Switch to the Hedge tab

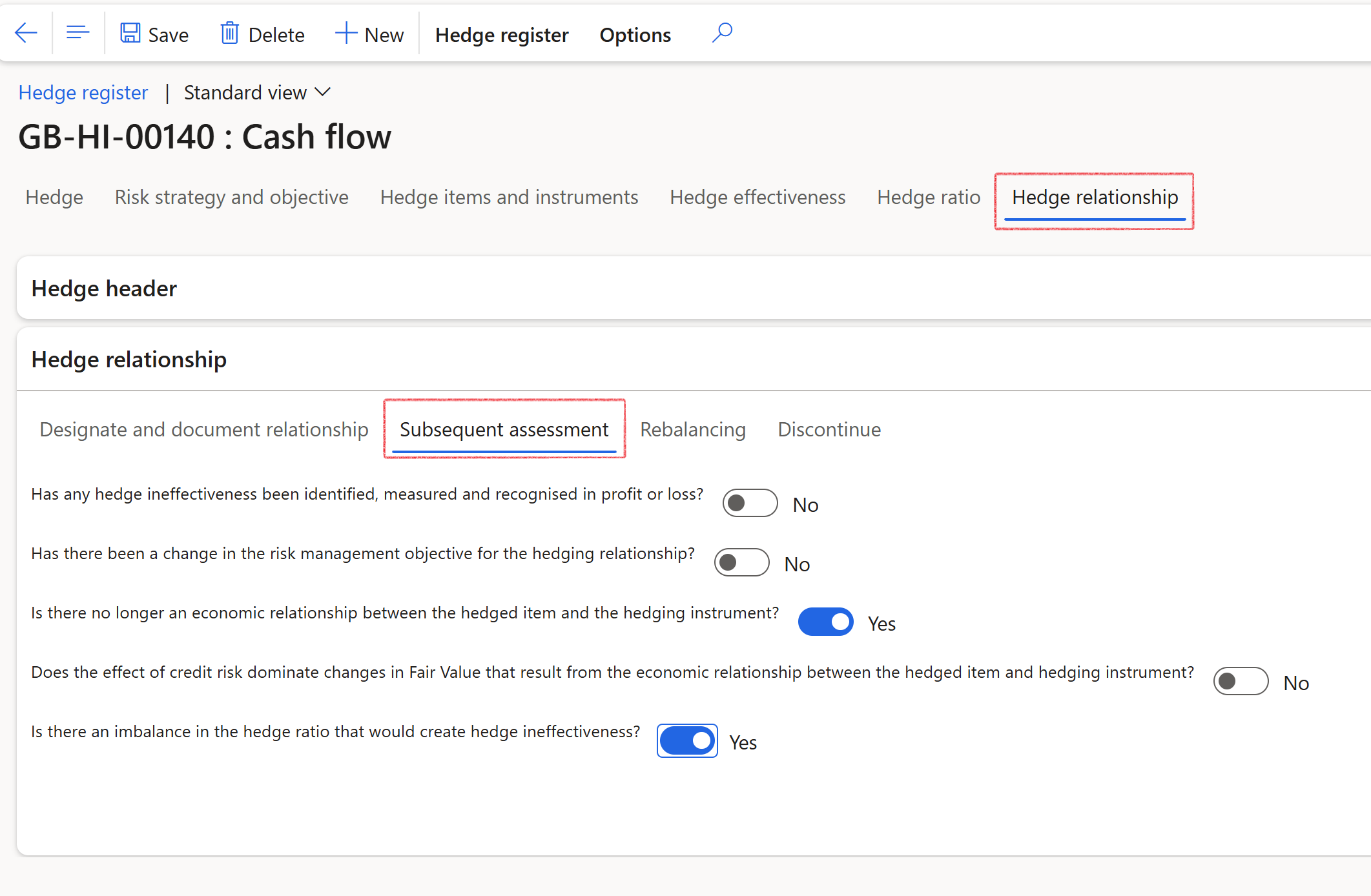click(x=54, y=198)
